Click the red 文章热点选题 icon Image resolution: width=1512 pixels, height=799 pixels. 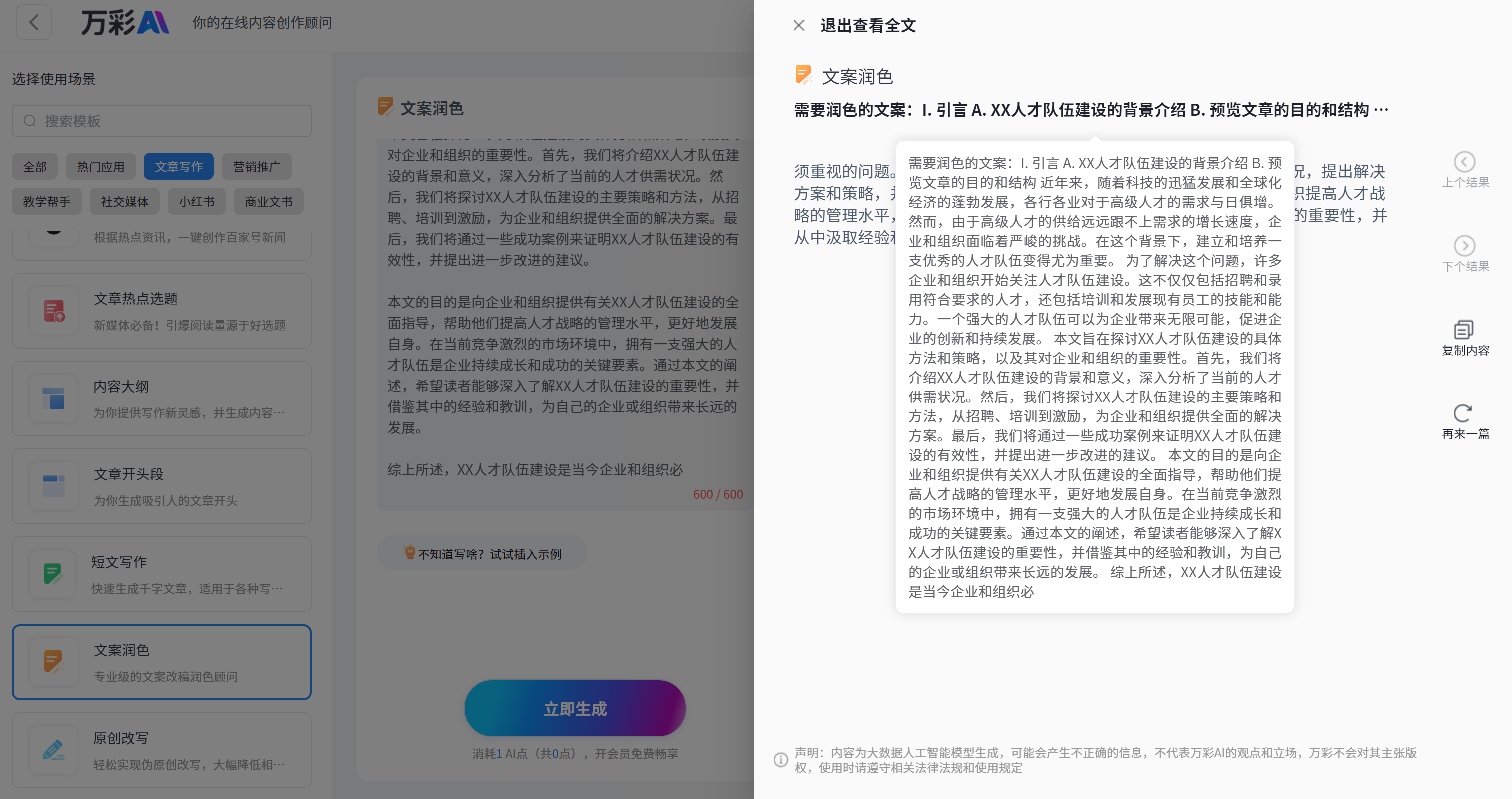pyautogui.click(x=54, y=311)
